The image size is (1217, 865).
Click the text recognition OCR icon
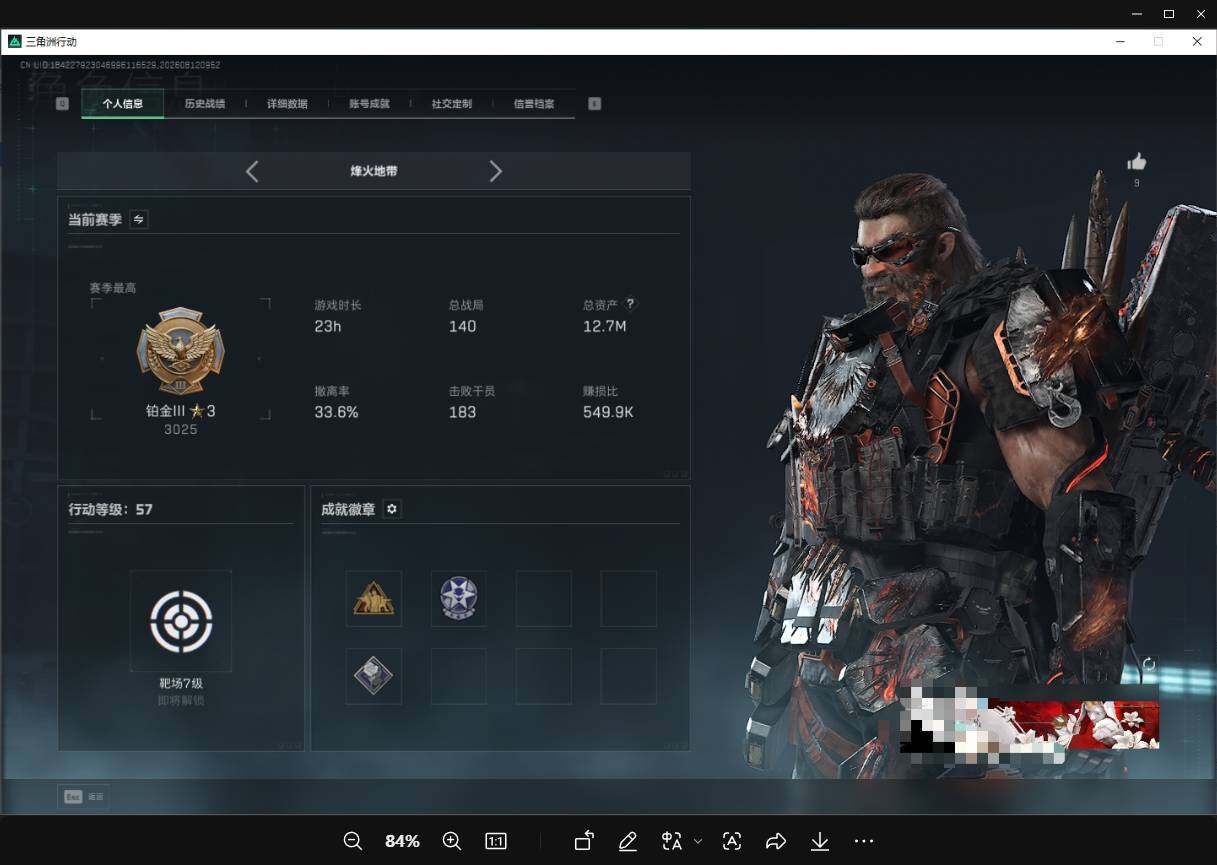click(x=732, y=841)
